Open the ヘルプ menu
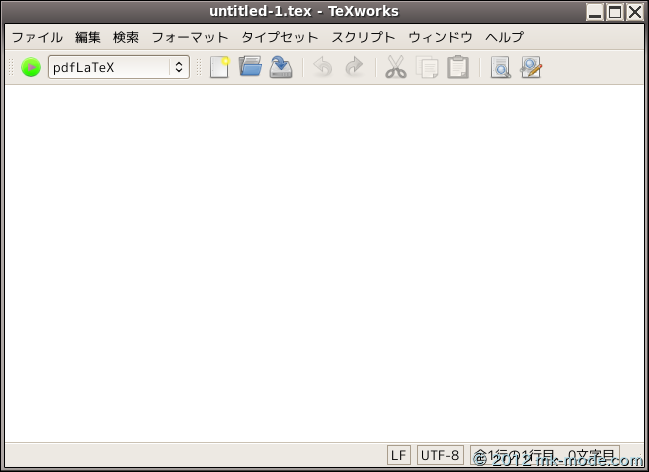Screen dimensions: 649x472 (x=504, y=37)
